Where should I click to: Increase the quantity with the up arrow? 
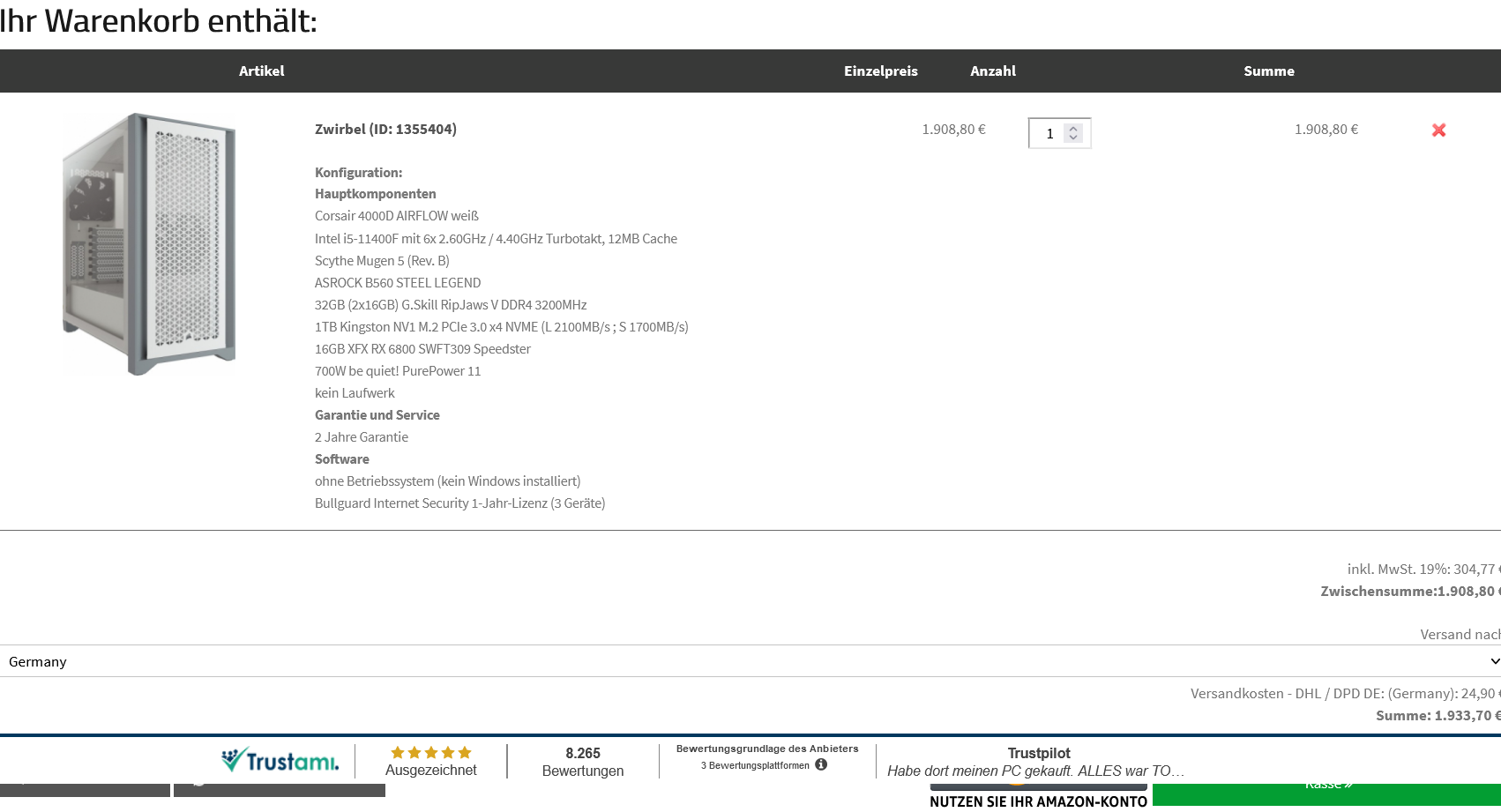1073,128
